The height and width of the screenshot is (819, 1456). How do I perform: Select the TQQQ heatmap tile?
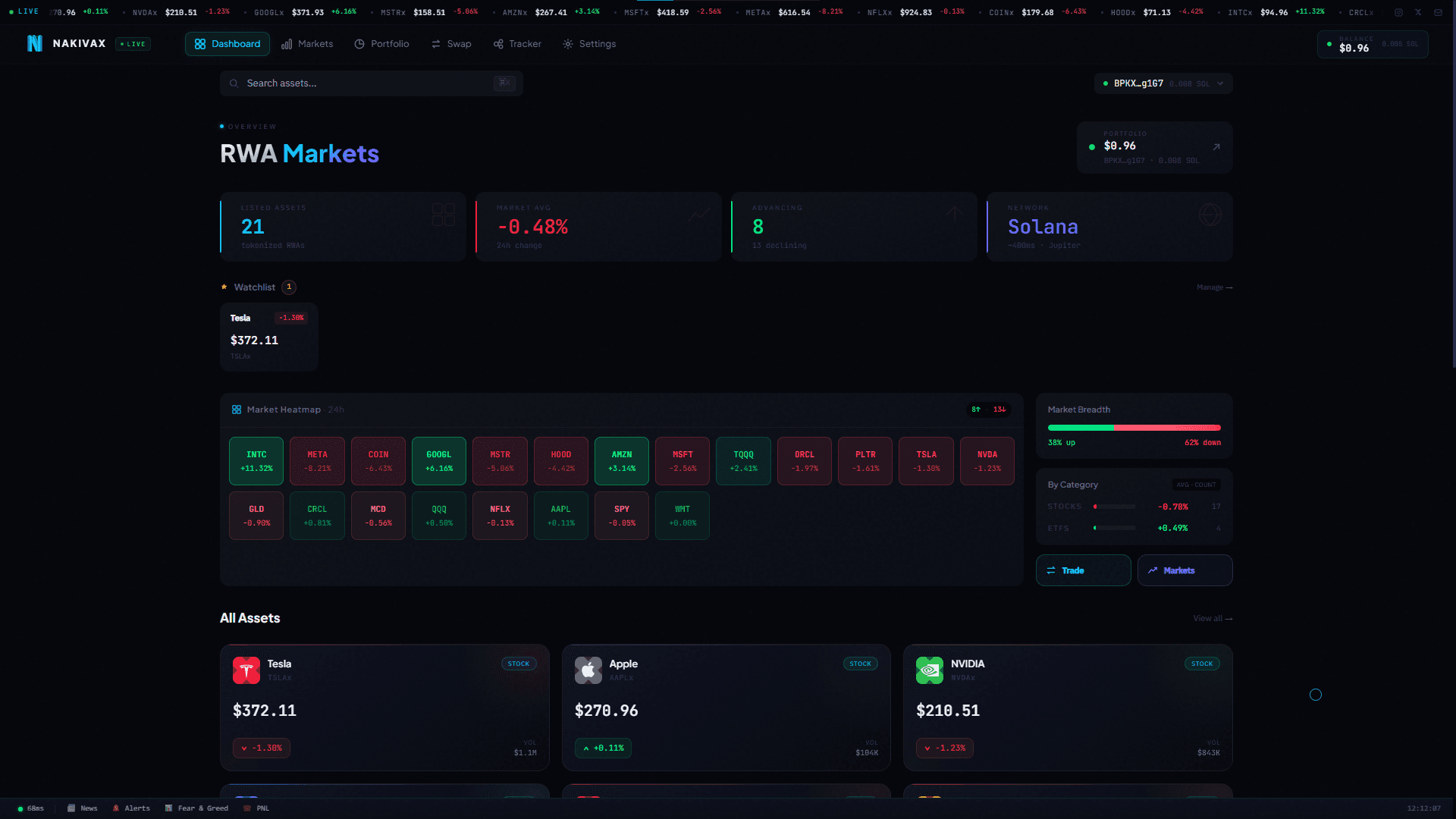coord(744,461)
